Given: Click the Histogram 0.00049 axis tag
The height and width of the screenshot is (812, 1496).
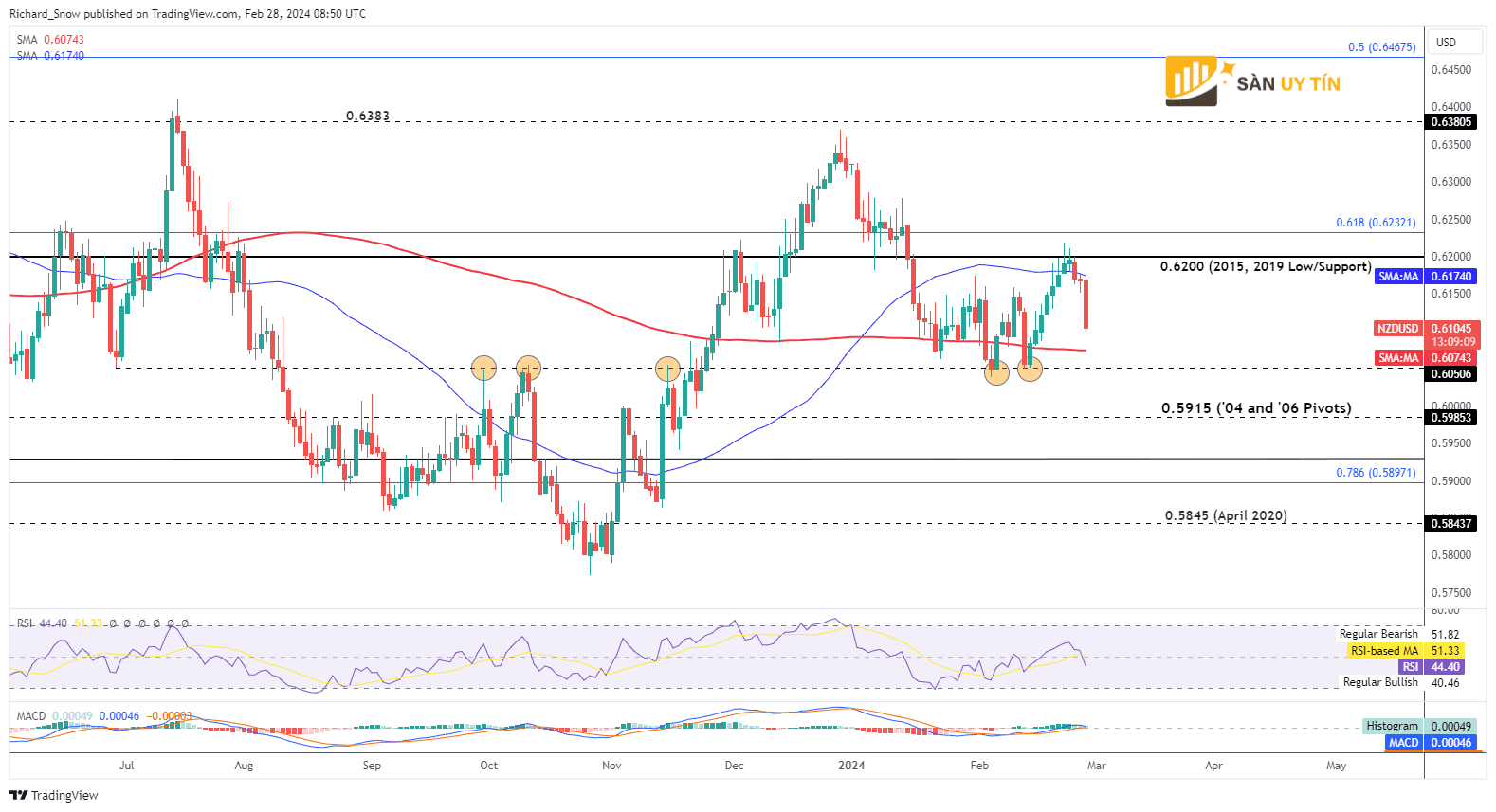Looking at the screenshot, I should point(1419,726).
